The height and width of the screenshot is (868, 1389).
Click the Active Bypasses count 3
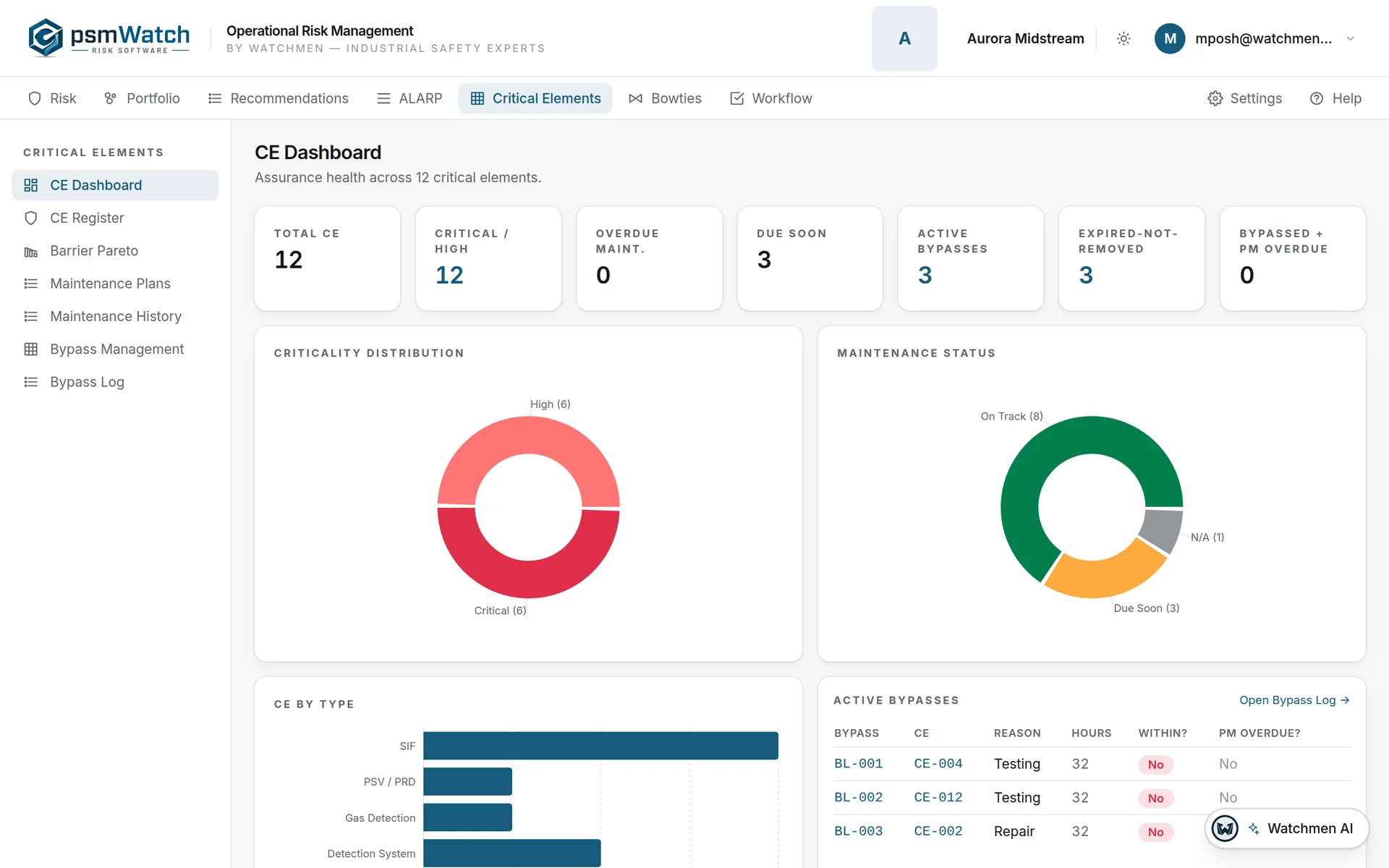(x=925, y=275)
